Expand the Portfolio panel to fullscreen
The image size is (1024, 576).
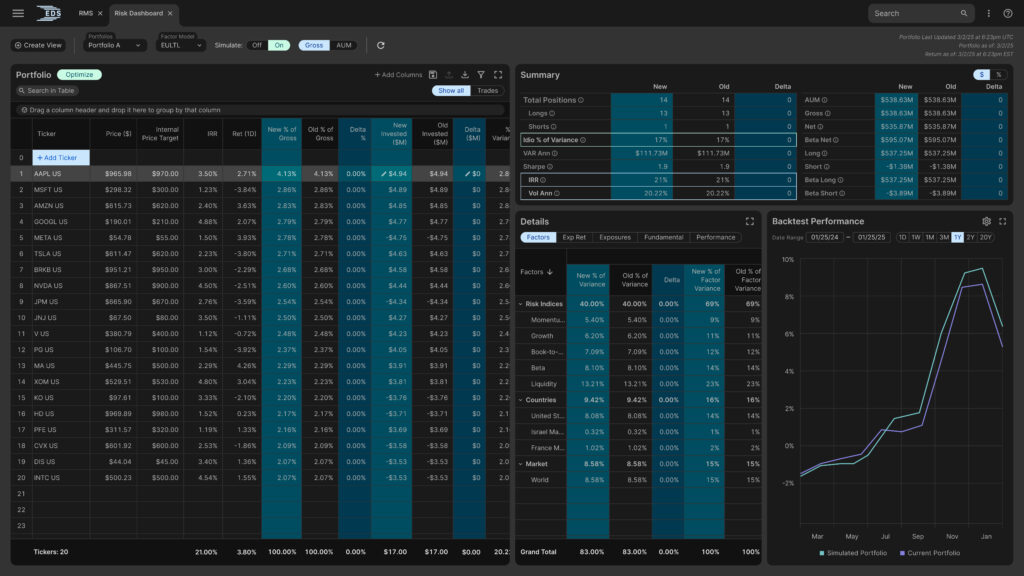click(498, 75)
